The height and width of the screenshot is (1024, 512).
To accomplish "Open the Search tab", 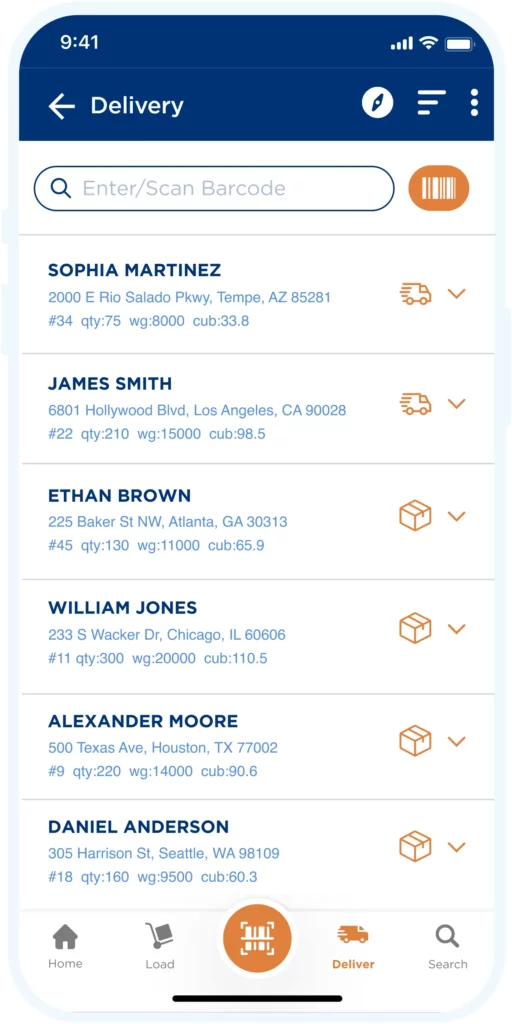I will pyautogui.click(x=448, y=946).
